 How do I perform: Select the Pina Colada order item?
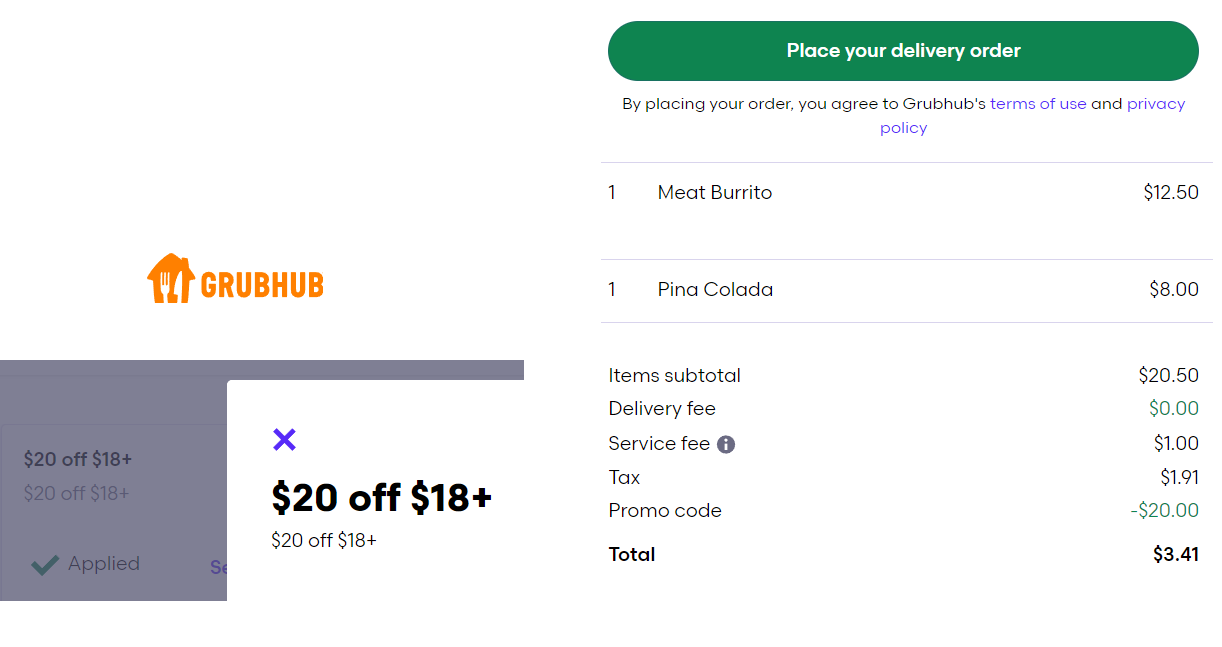click(905, 290)
